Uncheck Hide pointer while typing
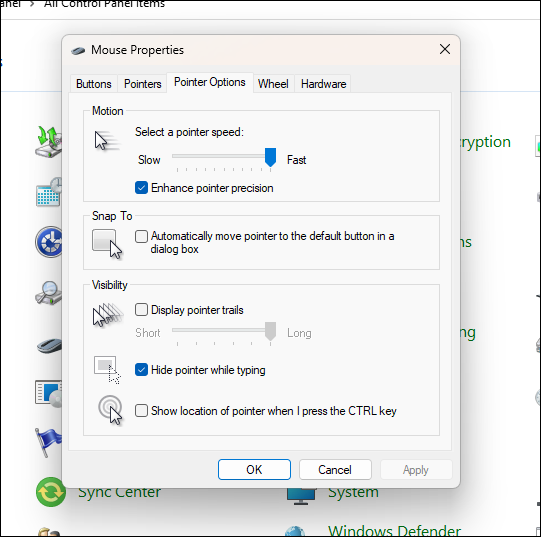Image resolution: width=541 pixels, height=537 pixels. 141,370
